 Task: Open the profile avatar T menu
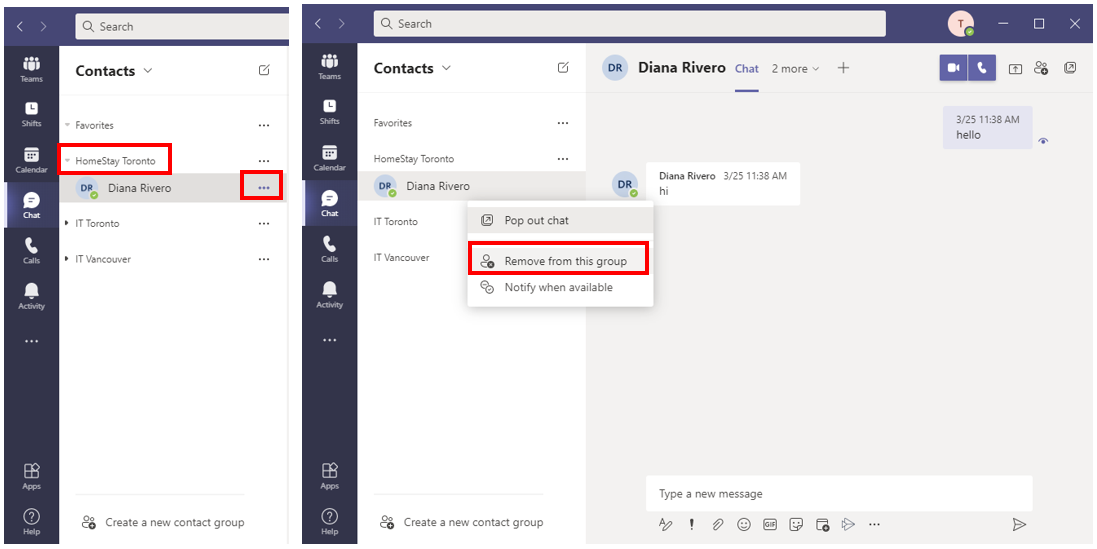(x=961, y=24)
